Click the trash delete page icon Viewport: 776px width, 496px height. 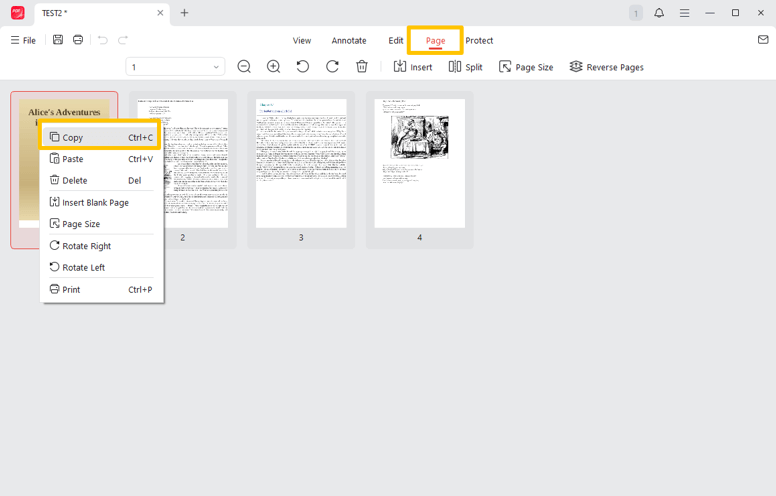(x=362, y=66)
